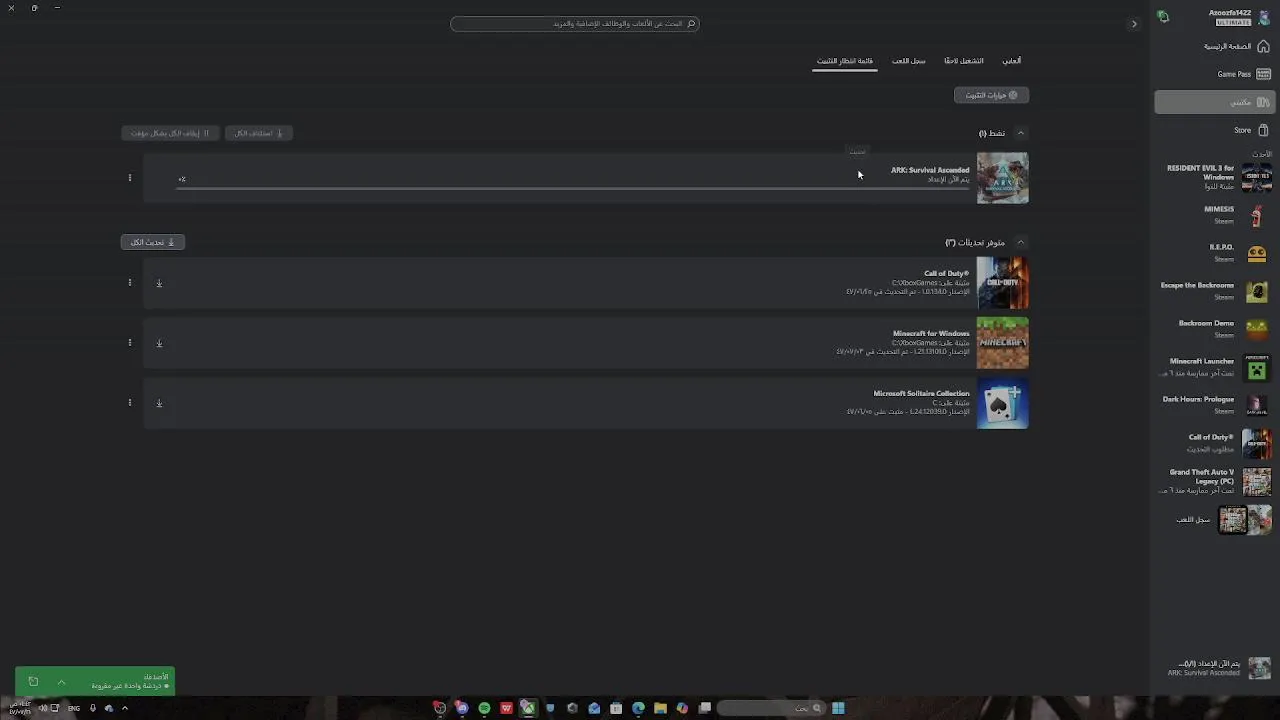Open Escape the Backrooms in the sidebar
This screenshot has height=720, width=1280.
point(1215,291)
